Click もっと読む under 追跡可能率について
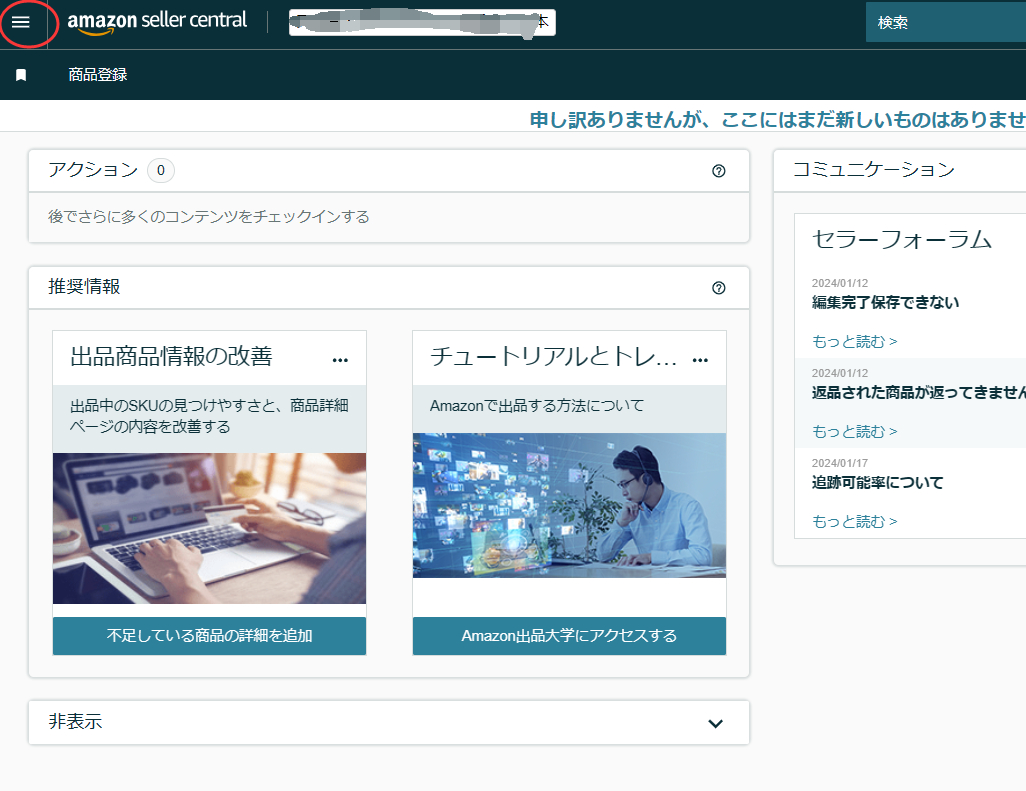Image resolution: width=1026 pixels, height=791 pixels. point(855,521)
